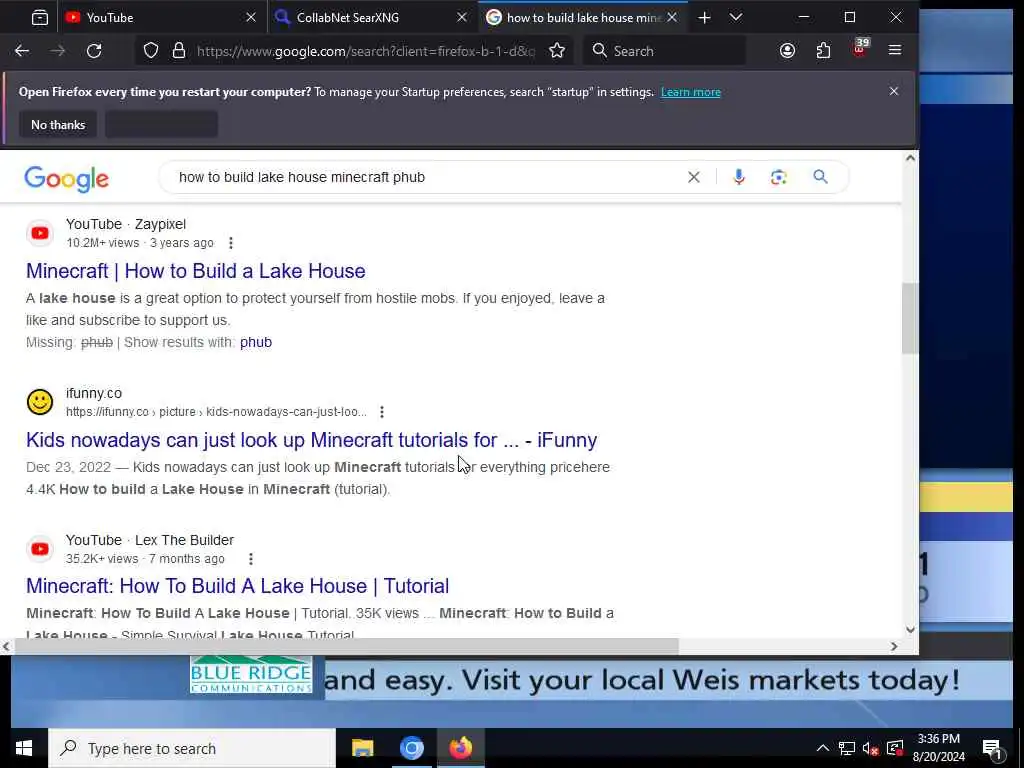
Task: Click the iFunny smiley favicon
Action: click(x=40, y=402)
